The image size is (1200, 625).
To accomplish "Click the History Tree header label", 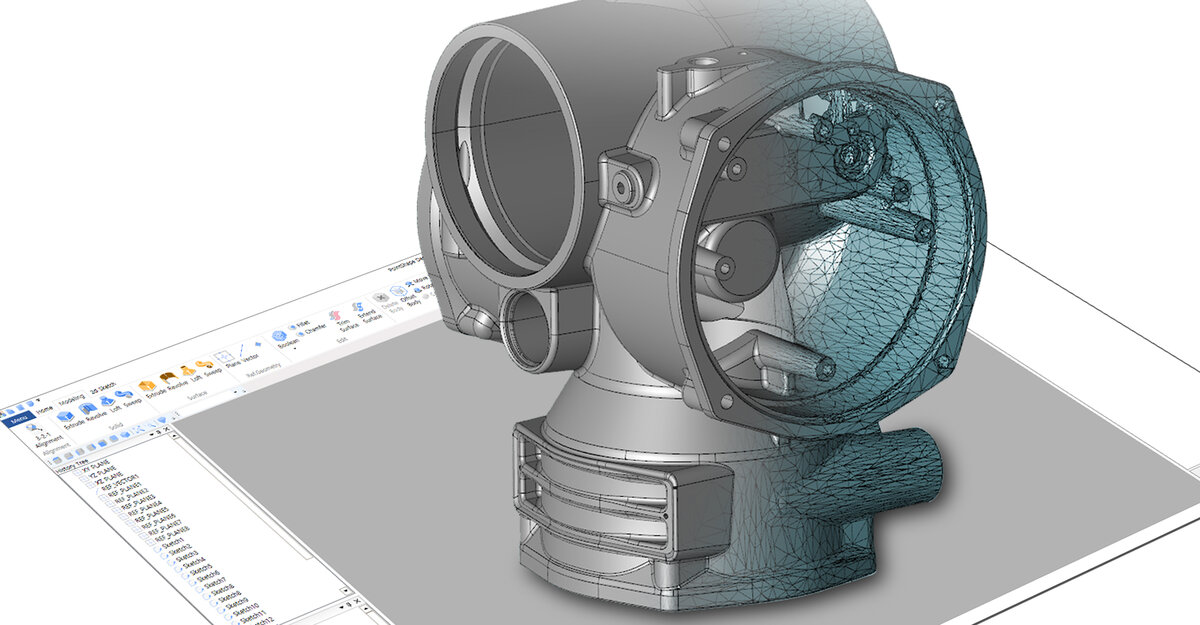I will coord(71,467).
